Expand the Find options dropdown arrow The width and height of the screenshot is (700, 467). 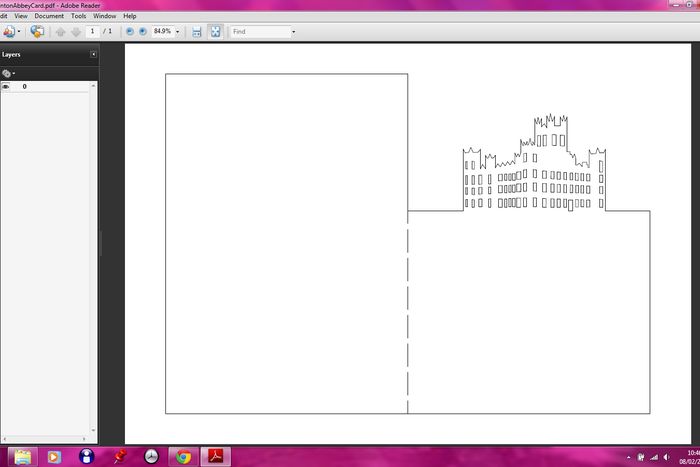tap(293, 32)
